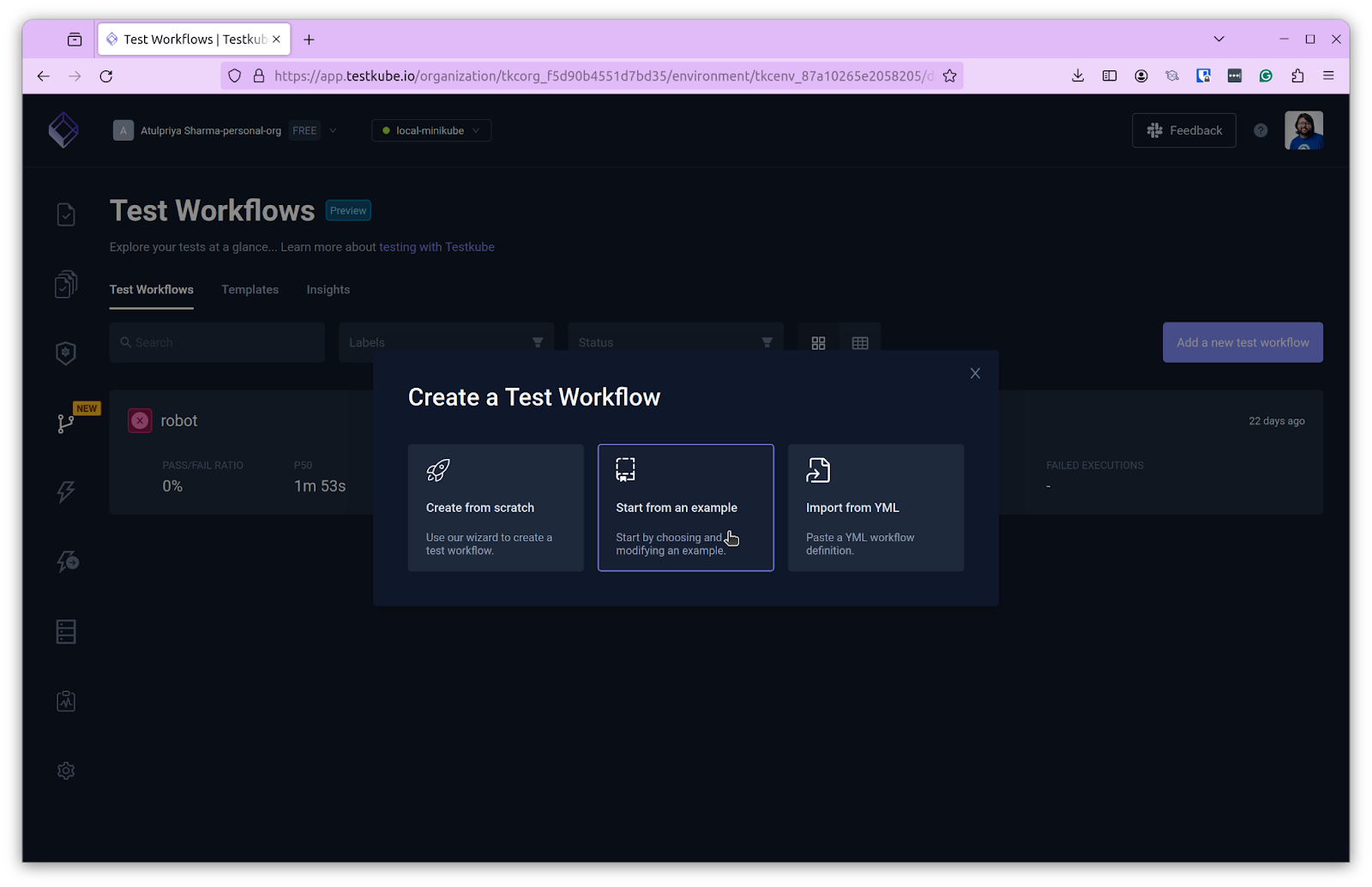The height and width of the screenshot is (887, 1372).
Task: Bookmark this page with star icon
Action: [x=949, y=75]
